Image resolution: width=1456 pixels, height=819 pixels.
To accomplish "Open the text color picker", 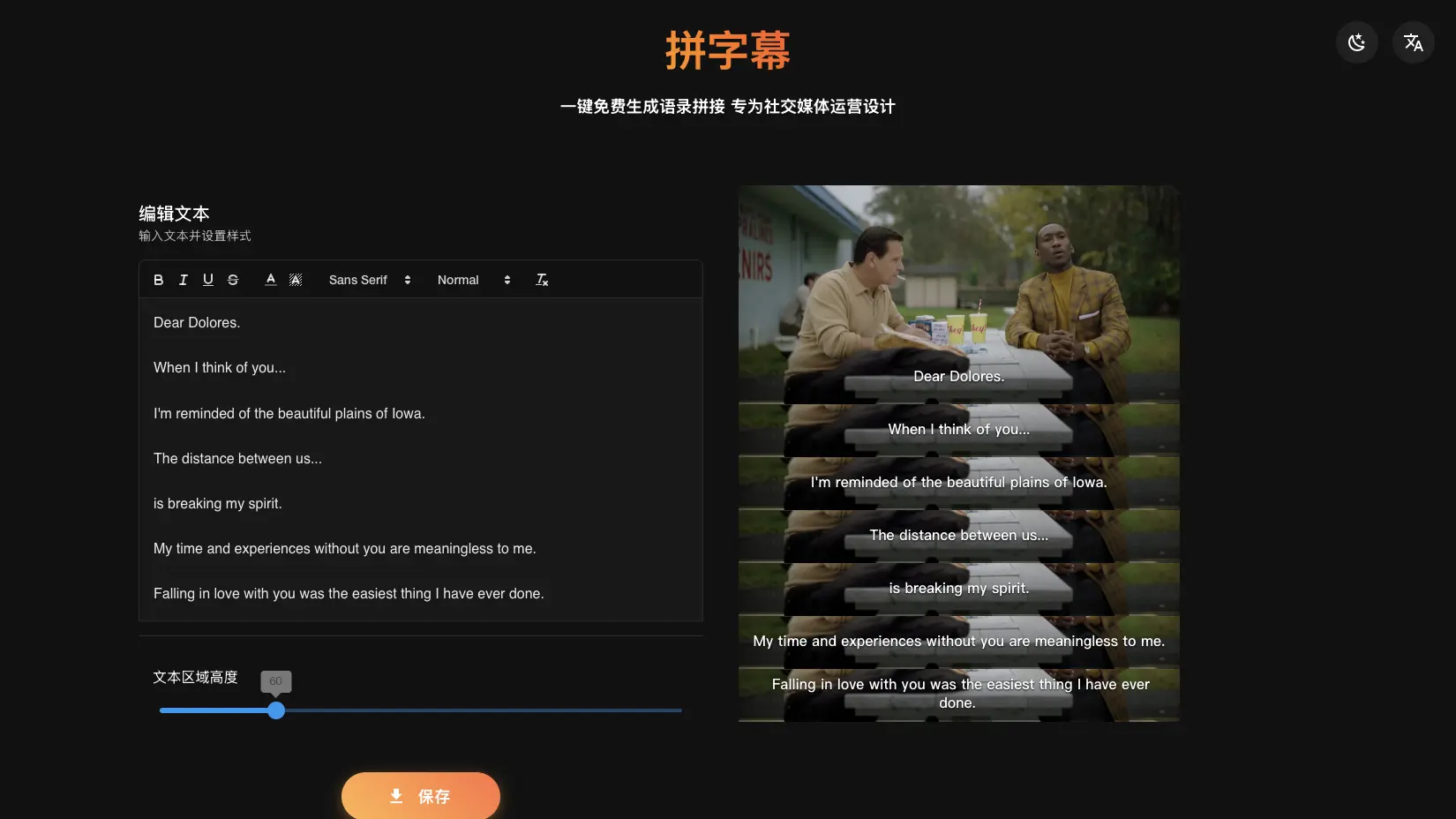I will click(271, 280).
